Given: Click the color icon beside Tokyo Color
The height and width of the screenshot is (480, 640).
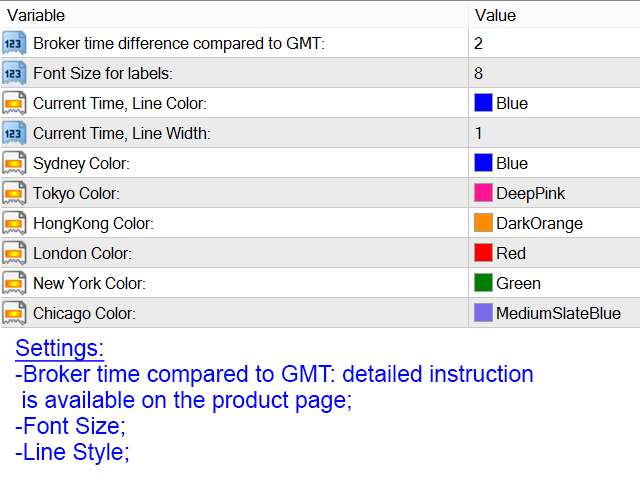Looking at the screenshot, I should (14, 193).
